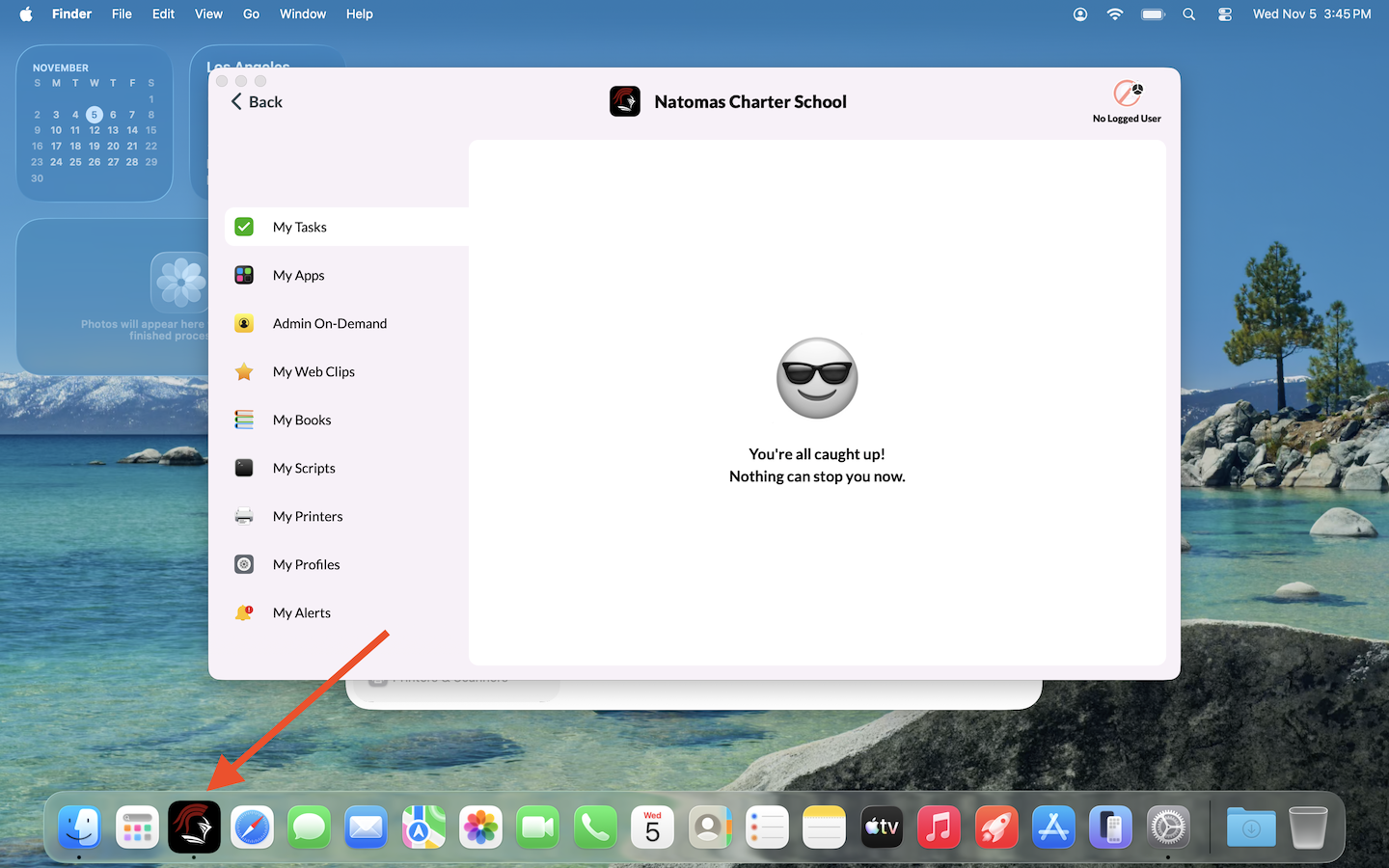The height and width of the screenshot is (868, 1389).
Task: Open My Tasks in the sidebar
Action: [299, 227]
